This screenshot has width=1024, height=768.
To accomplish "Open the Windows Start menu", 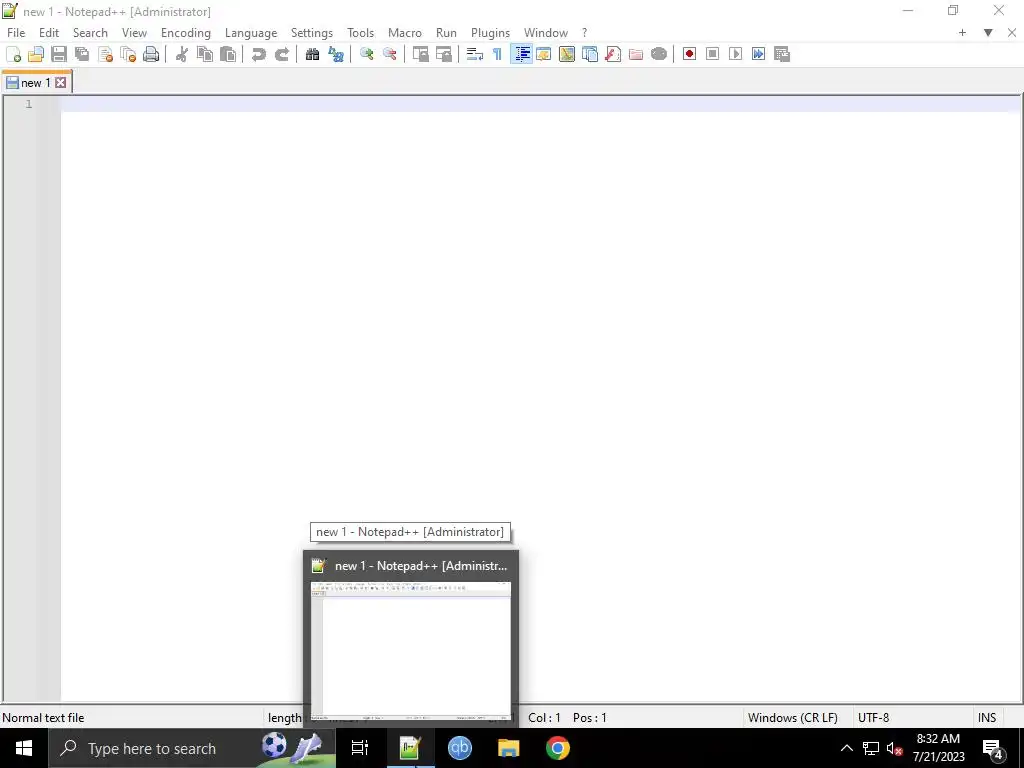I will click(24, 748).
